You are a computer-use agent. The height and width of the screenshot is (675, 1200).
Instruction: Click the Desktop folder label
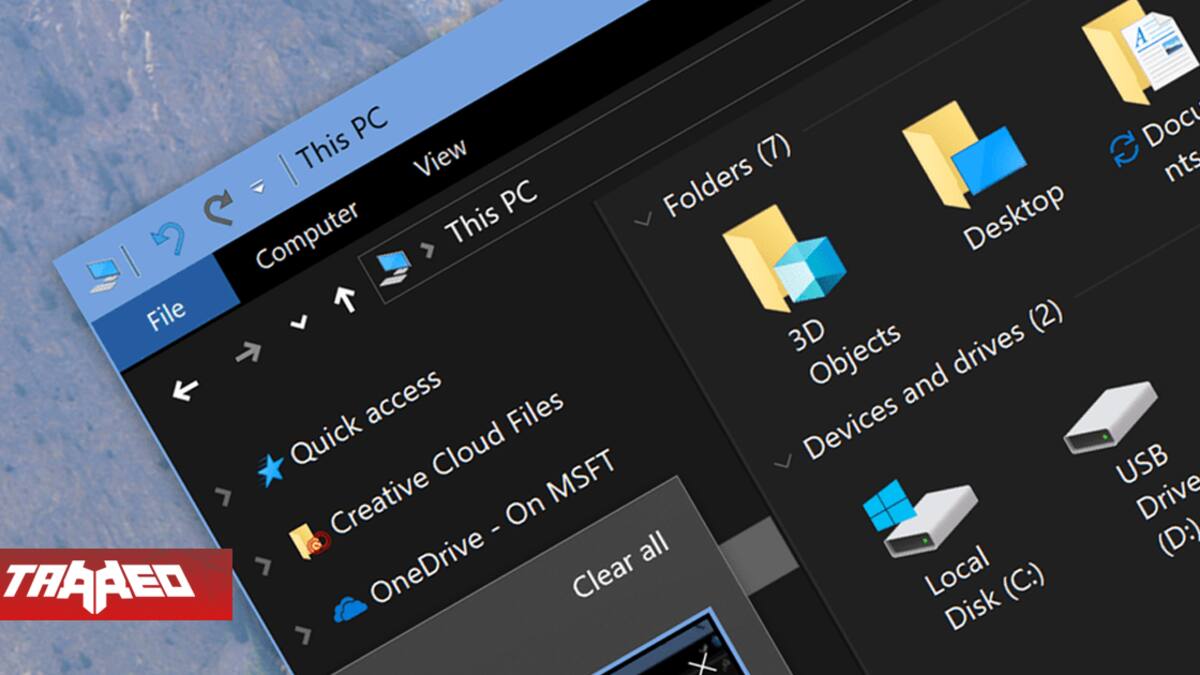tap(1013, 217)
